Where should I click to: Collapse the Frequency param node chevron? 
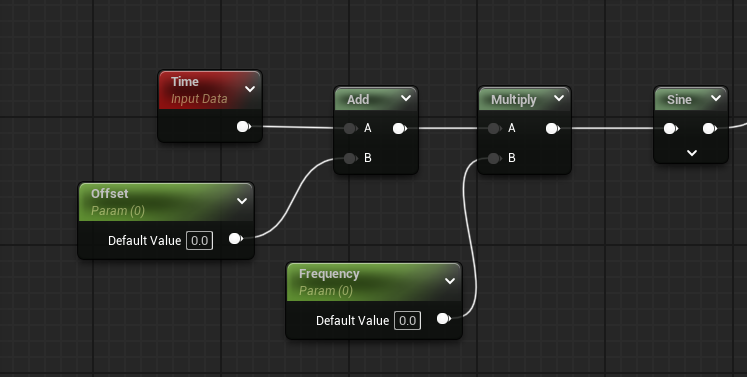(450, 281)
